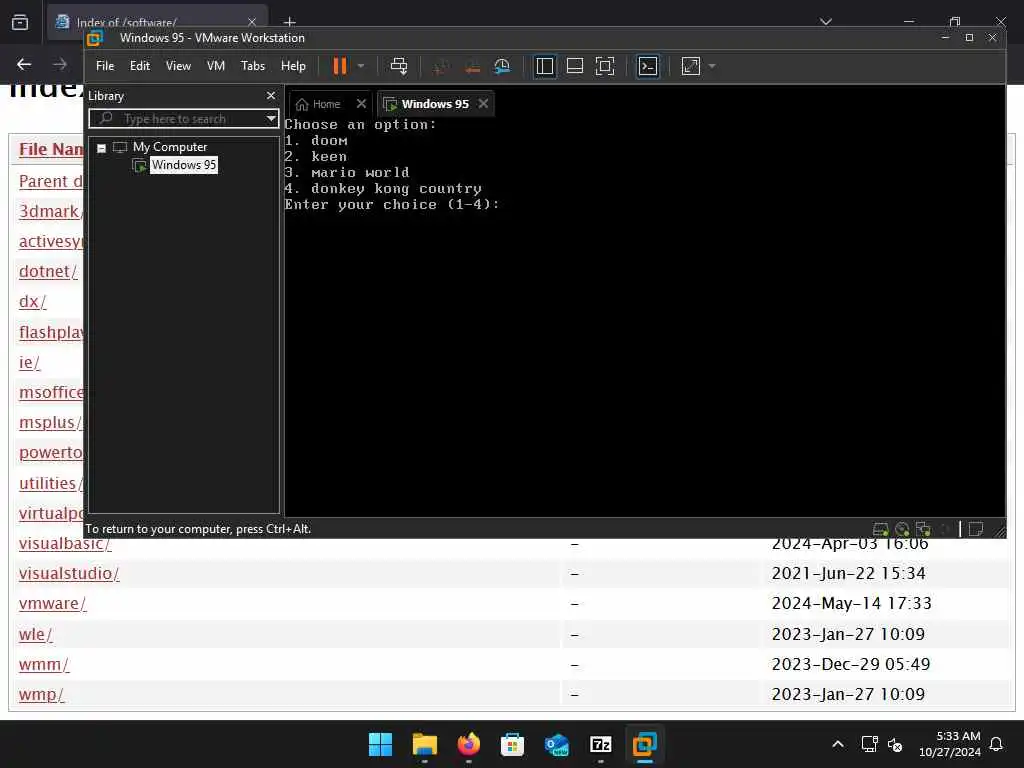Click the message log status bar icon
Image resolution: width=1024 pixels, height=768 pixels.
976,529
